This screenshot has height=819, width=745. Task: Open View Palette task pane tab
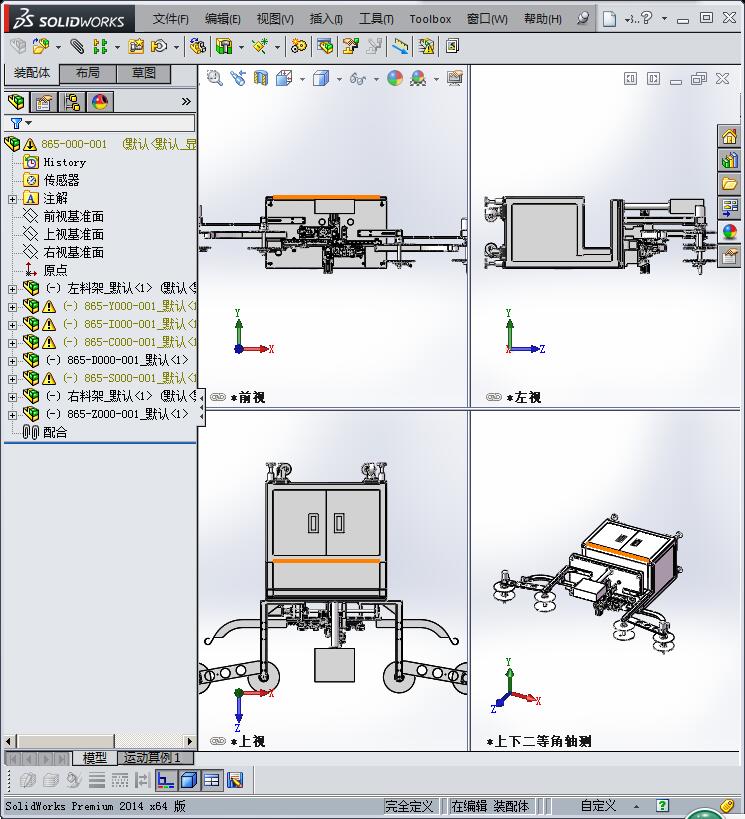pos(729,208)
